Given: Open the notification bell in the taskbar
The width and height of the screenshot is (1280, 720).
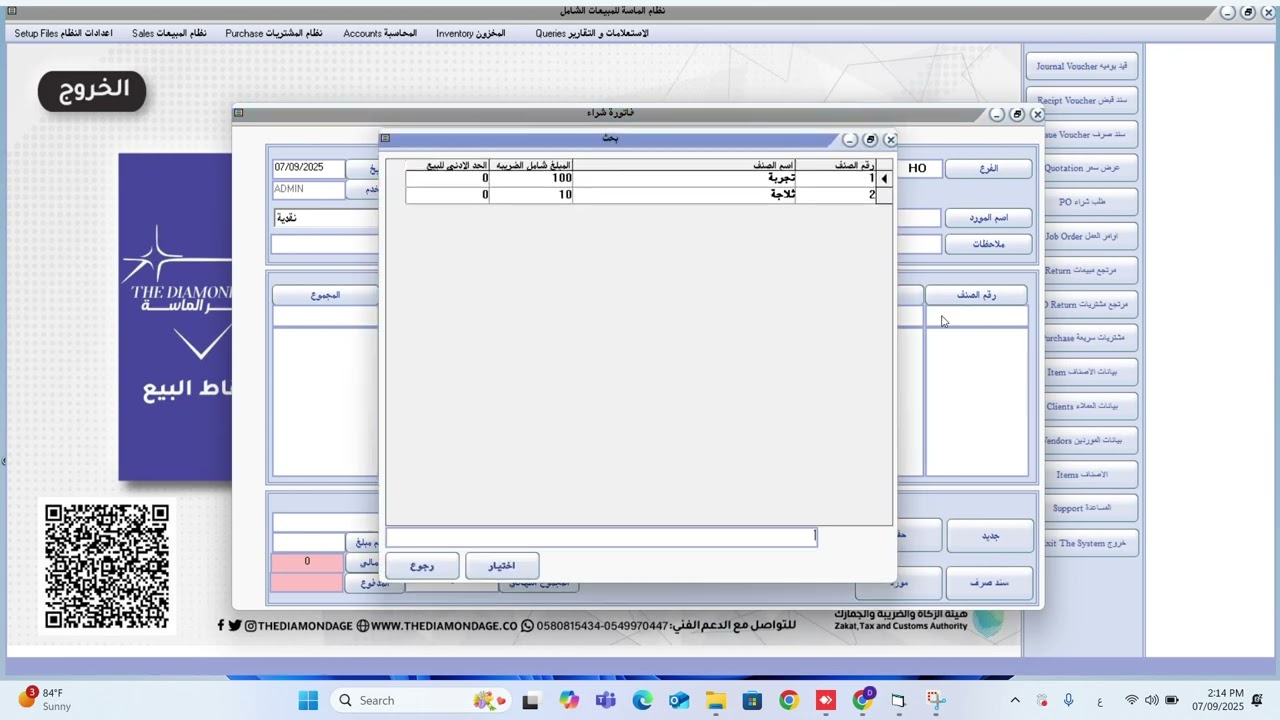Looking at the screenshot, I should [1257, 700].
